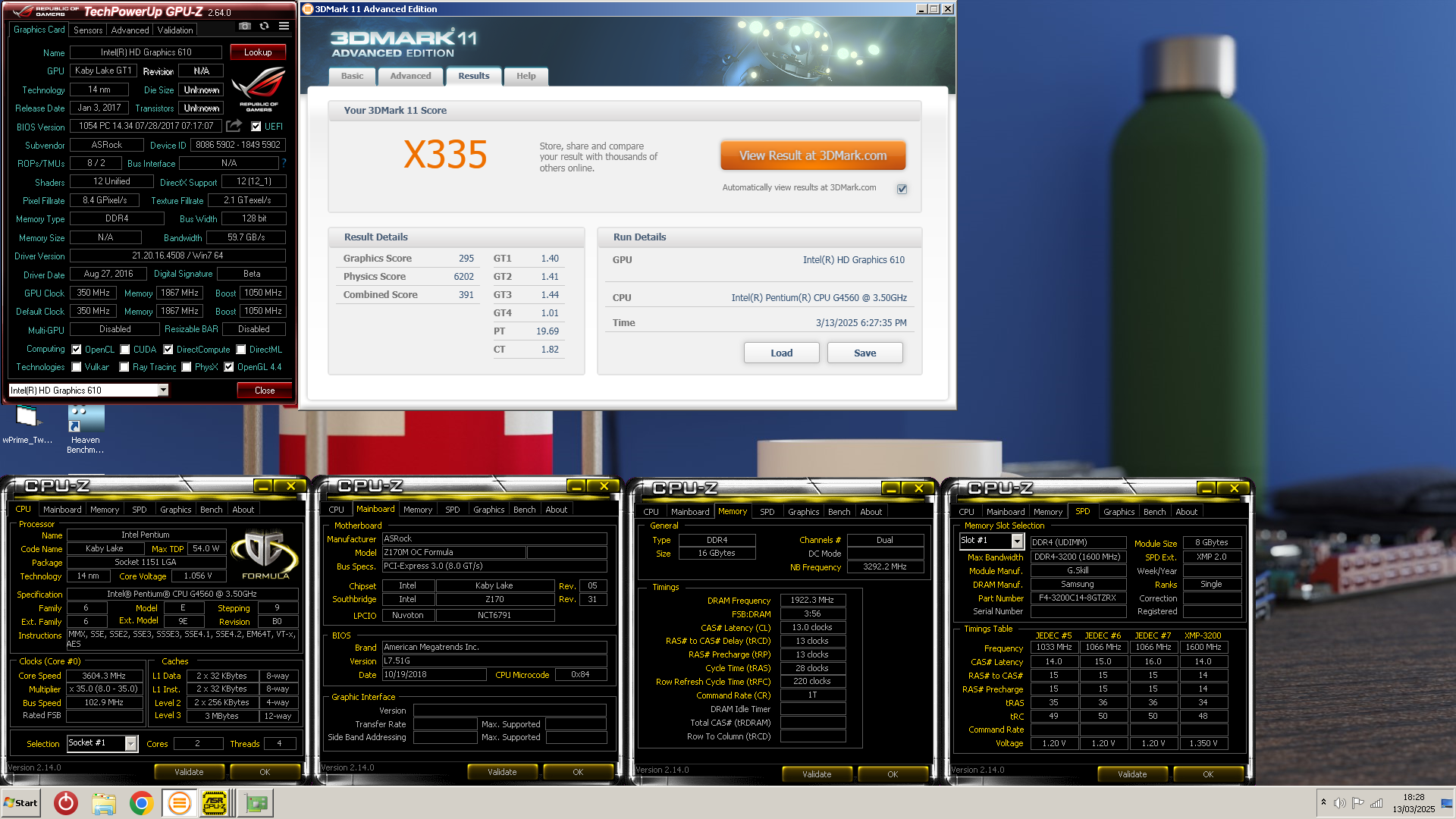Switch to the Sensors tab in GPU-Z
1456x819 pixels.
click(88, 30)
